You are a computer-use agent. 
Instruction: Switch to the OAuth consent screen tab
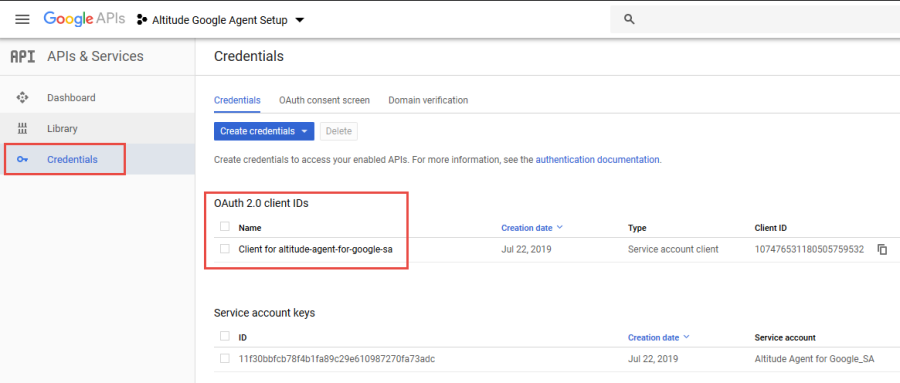coord(324,100)
